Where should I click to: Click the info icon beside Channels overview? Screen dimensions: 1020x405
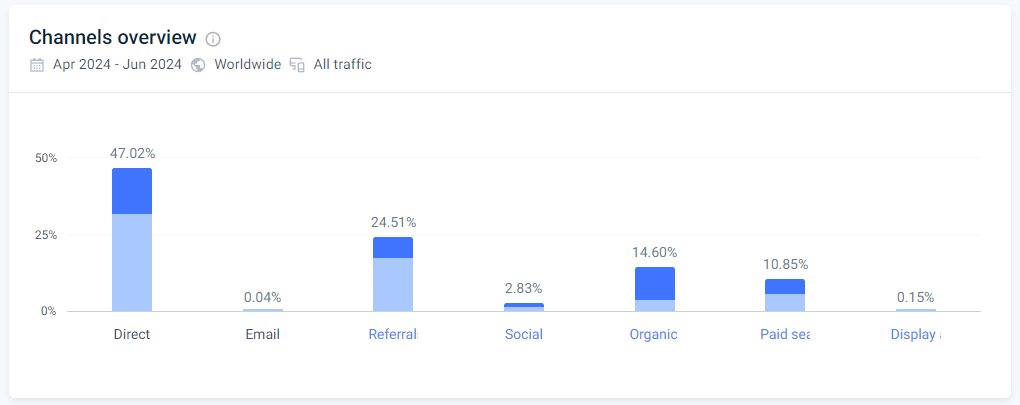213,39
